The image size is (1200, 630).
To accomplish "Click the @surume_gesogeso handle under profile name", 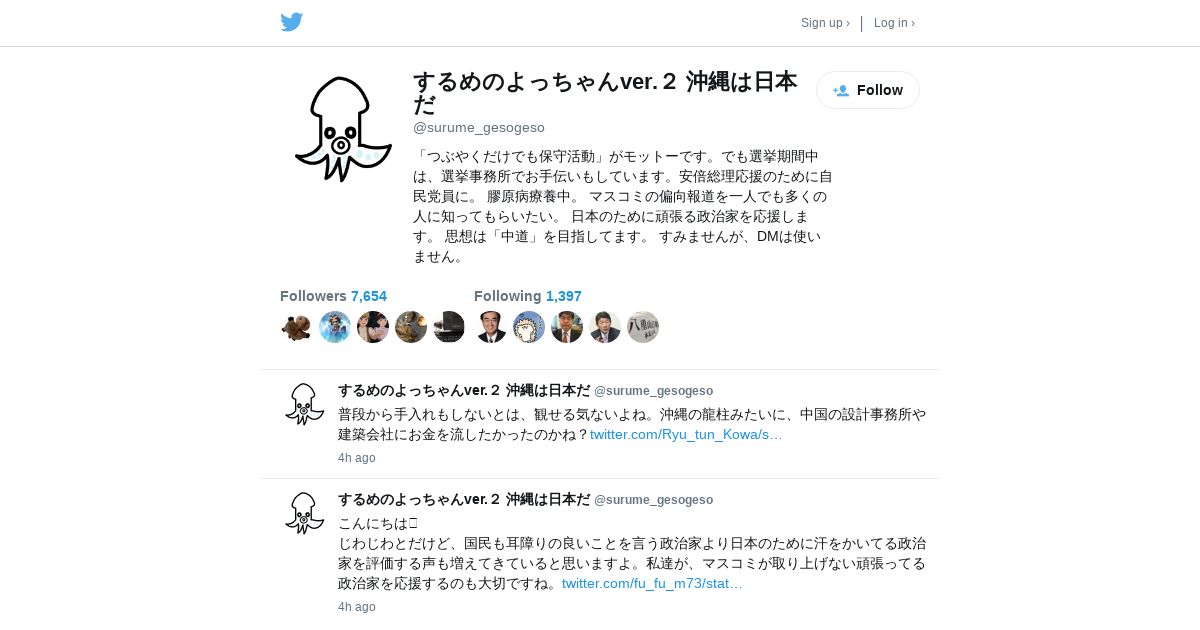I will (x=479, y=127).
